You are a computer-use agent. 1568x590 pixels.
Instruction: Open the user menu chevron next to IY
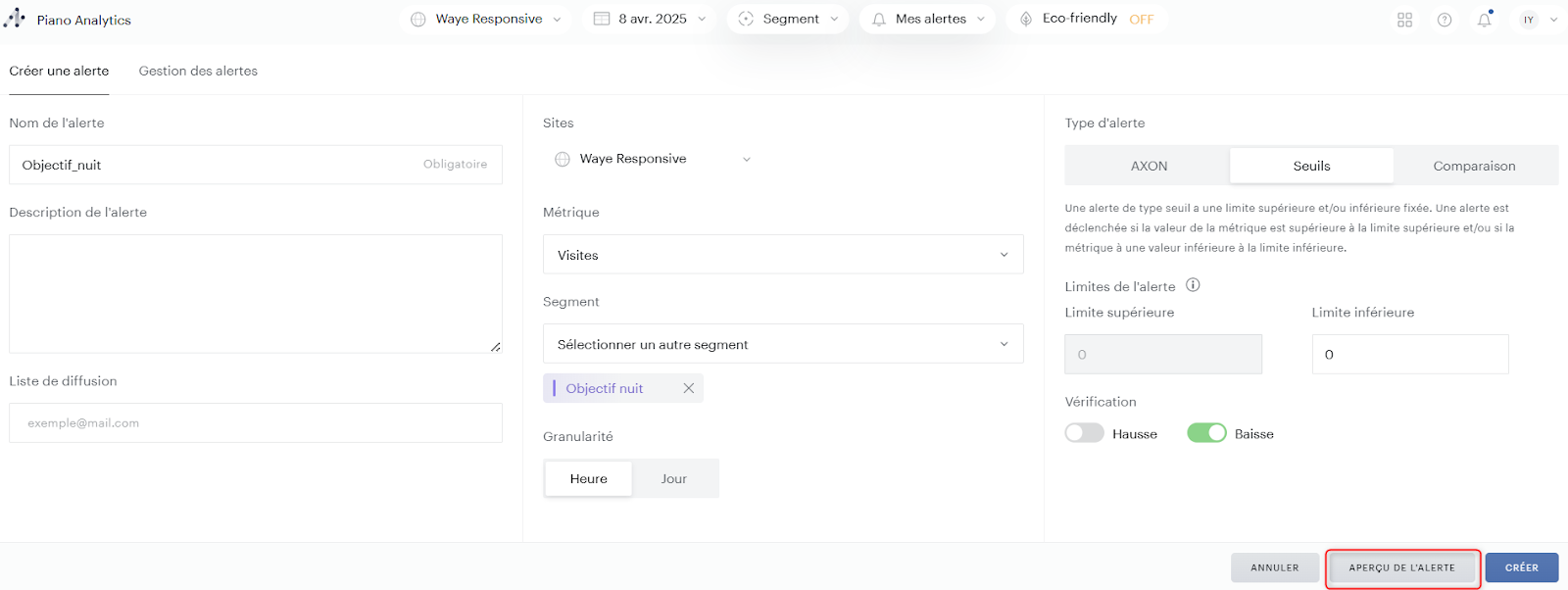pyautogui.click(x=1553, y=20)
